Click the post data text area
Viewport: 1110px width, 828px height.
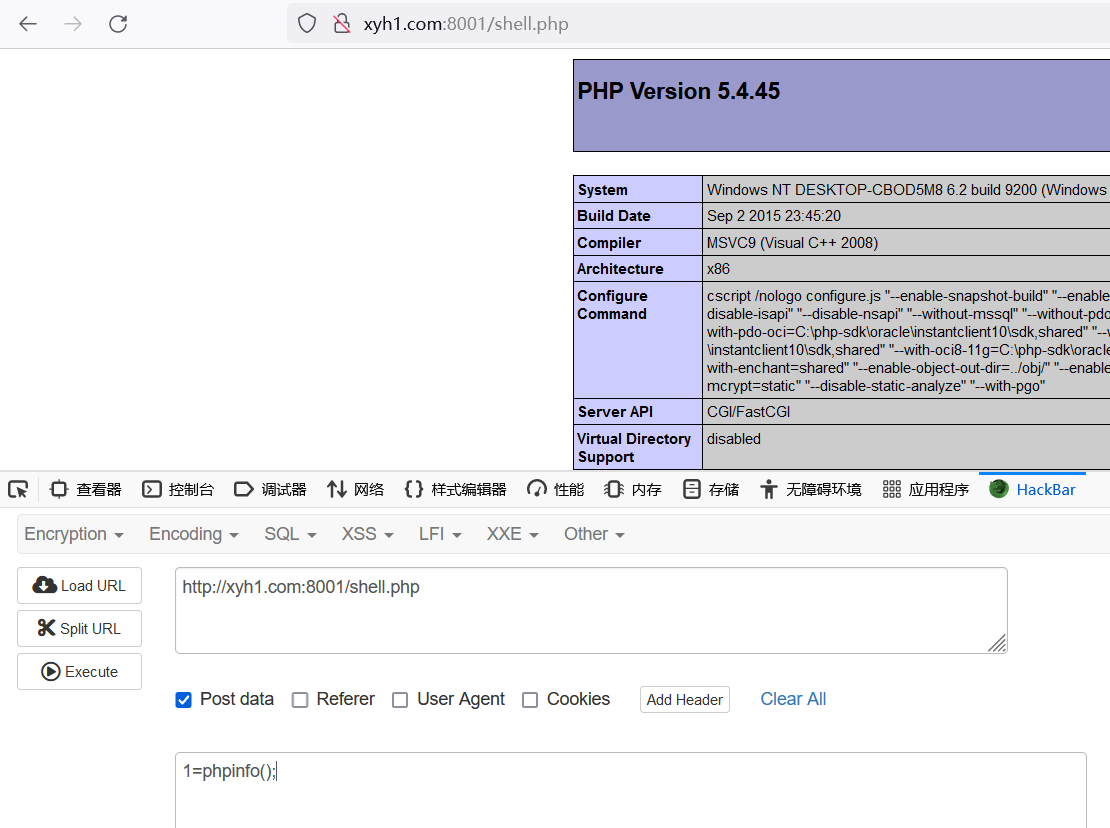coord(631,790)
